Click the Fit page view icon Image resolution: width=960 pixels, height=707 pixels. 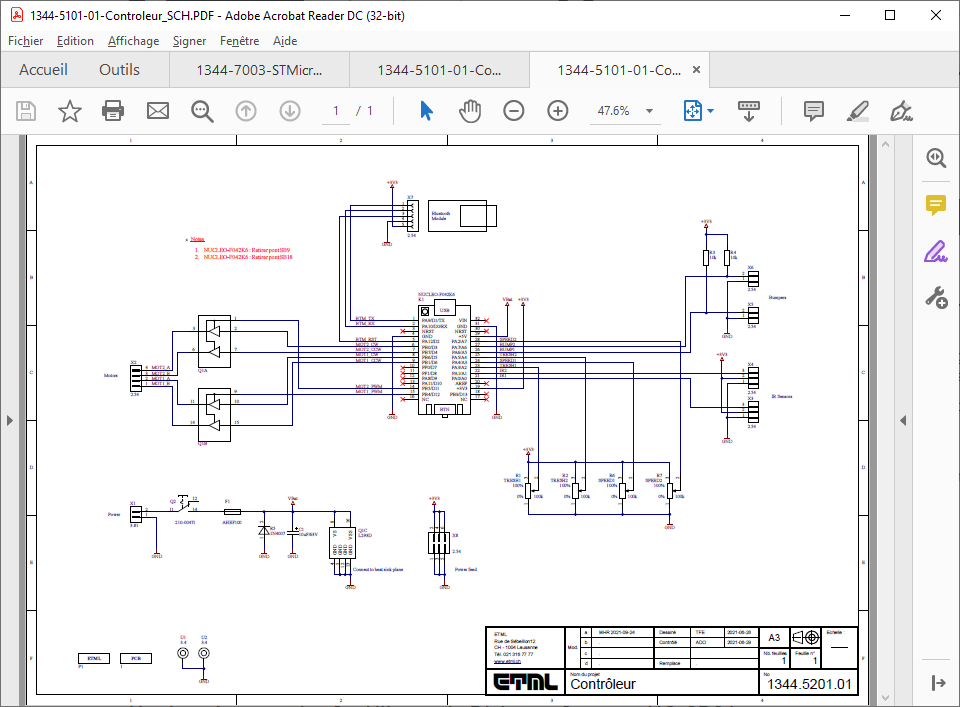coord(692,111)
